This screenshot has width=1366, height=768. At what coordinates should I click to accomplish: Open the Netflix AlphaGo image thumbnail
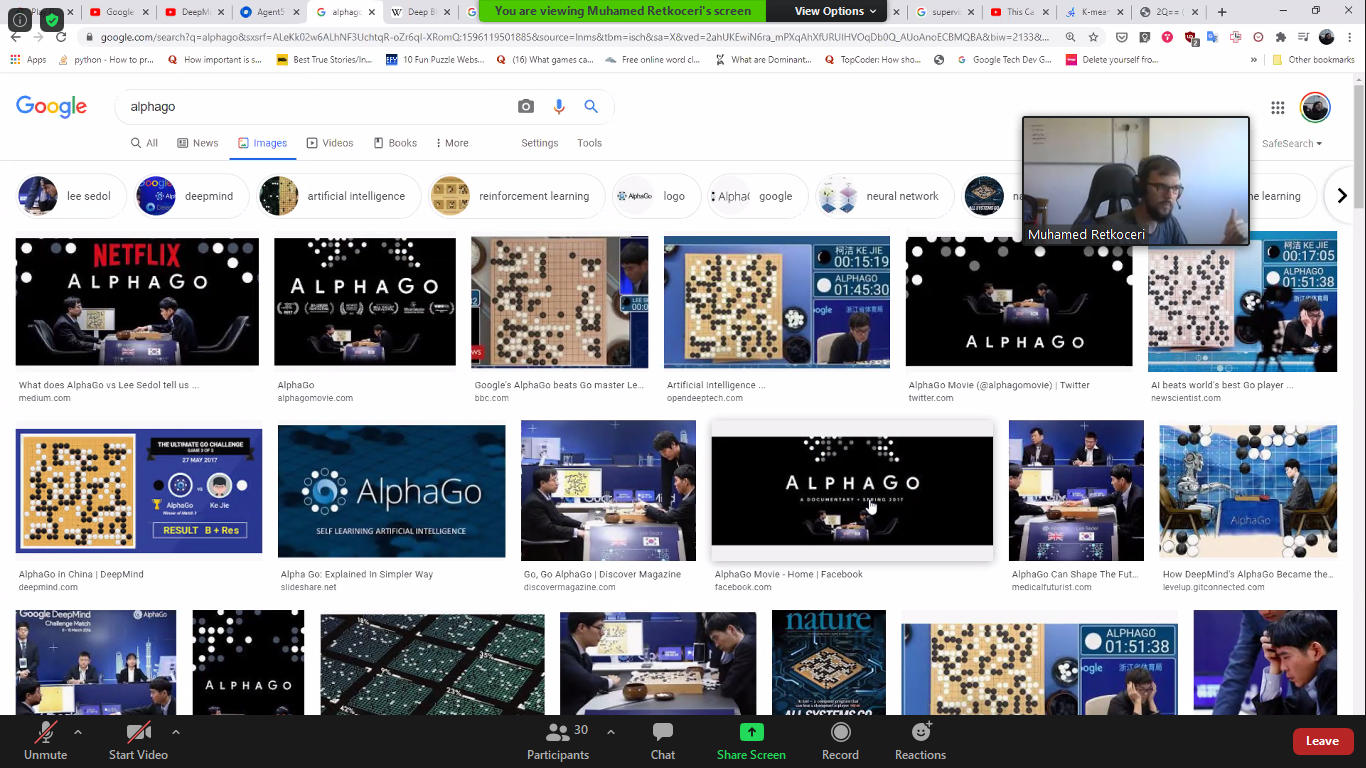point(137,301)
